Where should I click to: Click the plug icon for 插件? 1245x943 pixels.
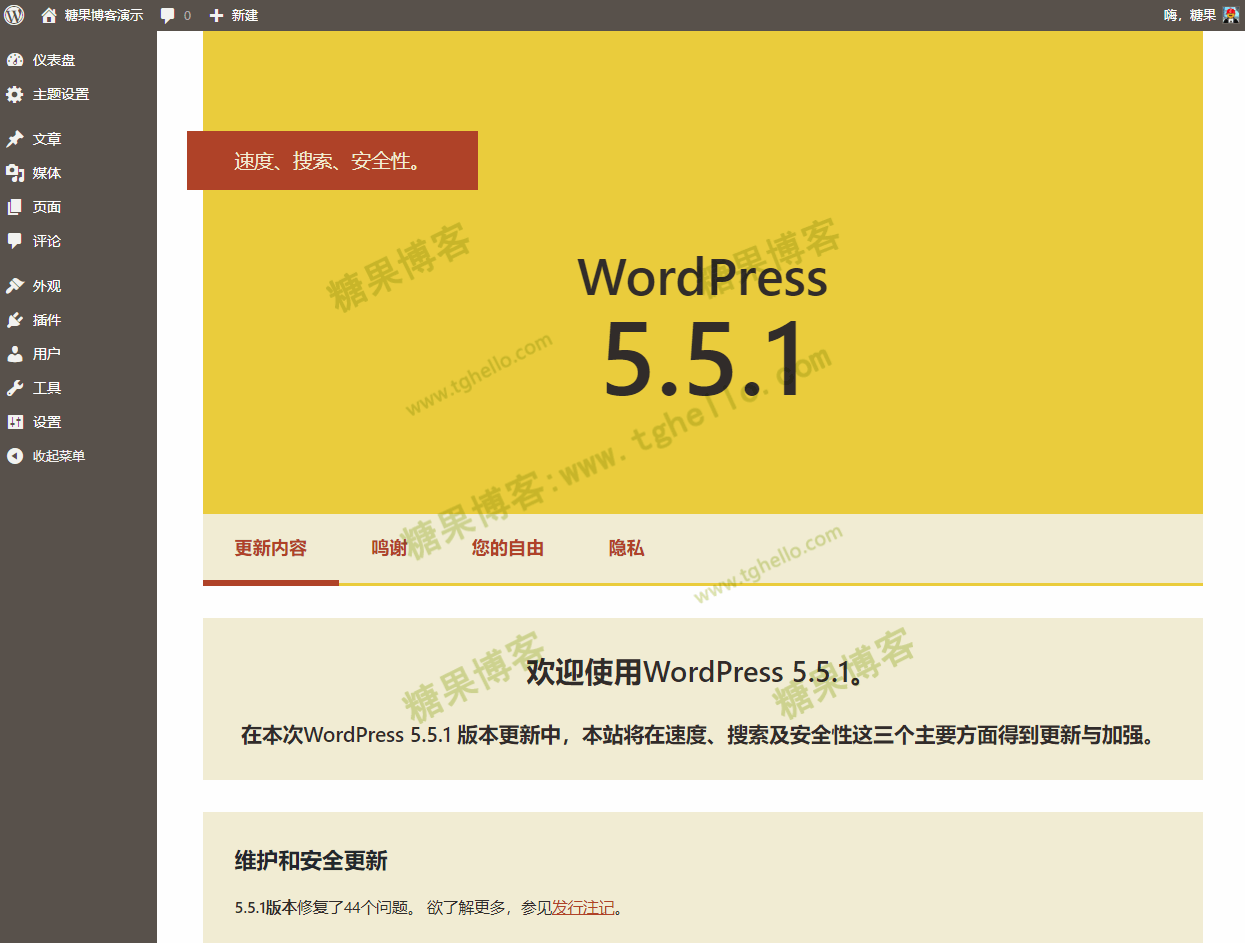(x=15, y=320)
